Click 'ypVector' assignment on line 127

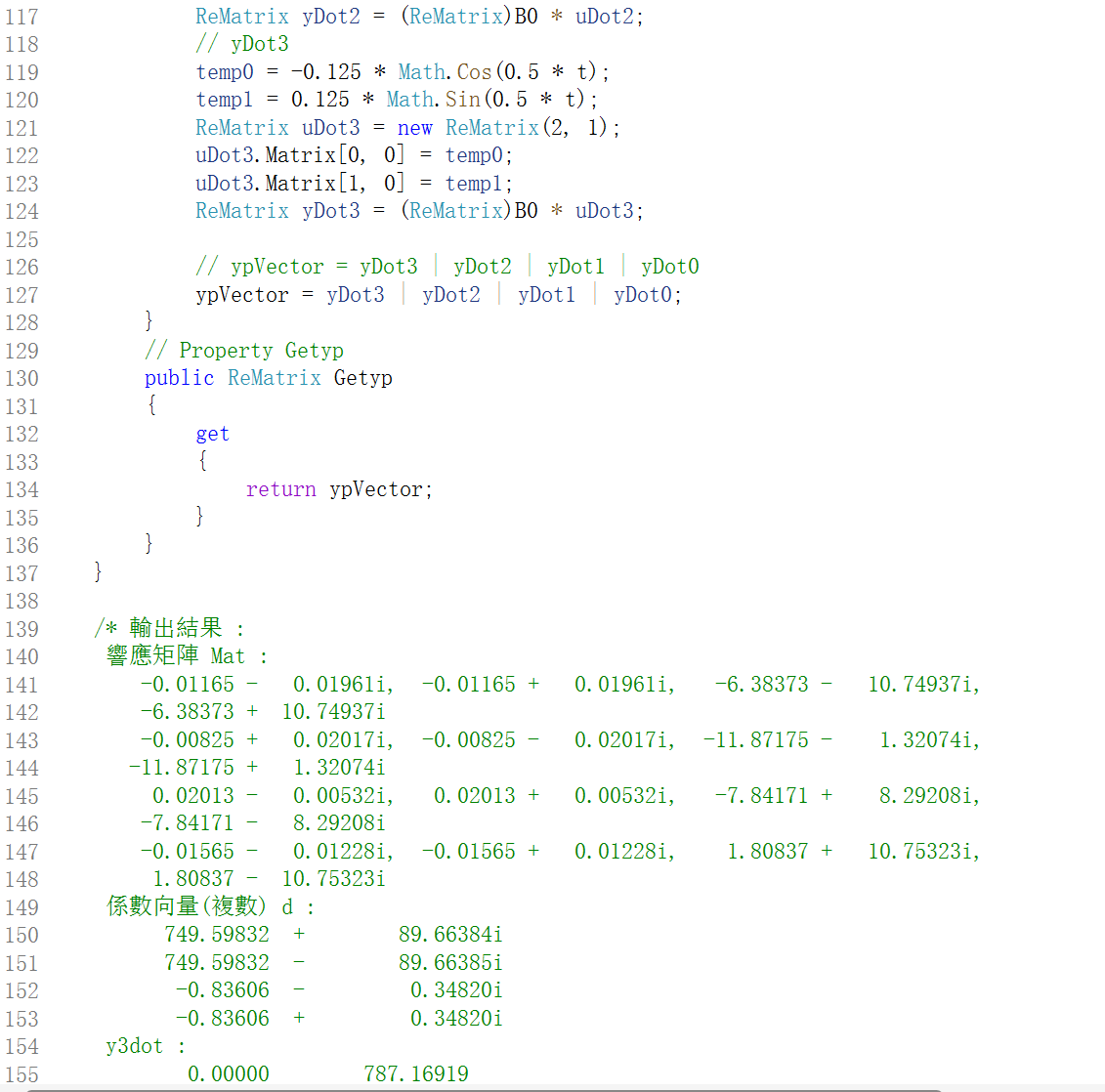click(x=242, y=294)
